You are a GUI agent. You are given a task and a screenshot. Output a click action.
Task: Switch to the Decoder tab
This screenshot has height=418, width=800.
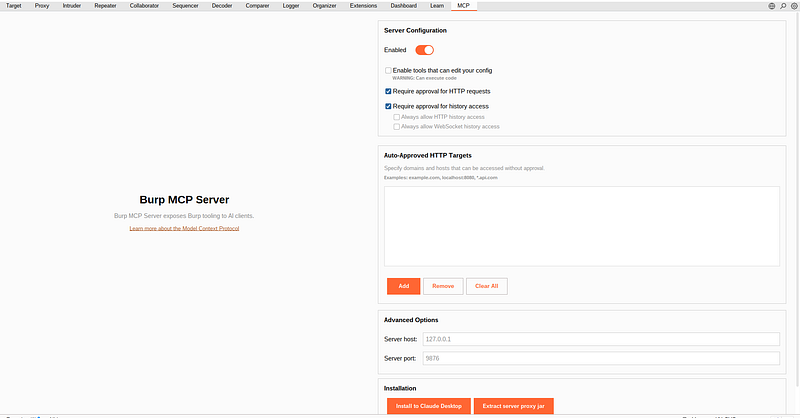click(222, 6)
